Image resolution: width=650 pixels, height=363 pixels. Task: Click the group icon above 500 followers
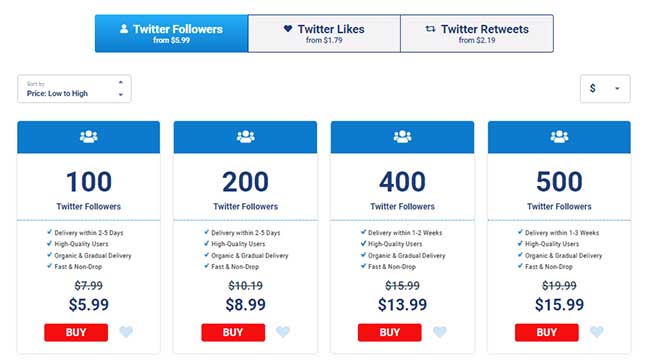[559, 136]
